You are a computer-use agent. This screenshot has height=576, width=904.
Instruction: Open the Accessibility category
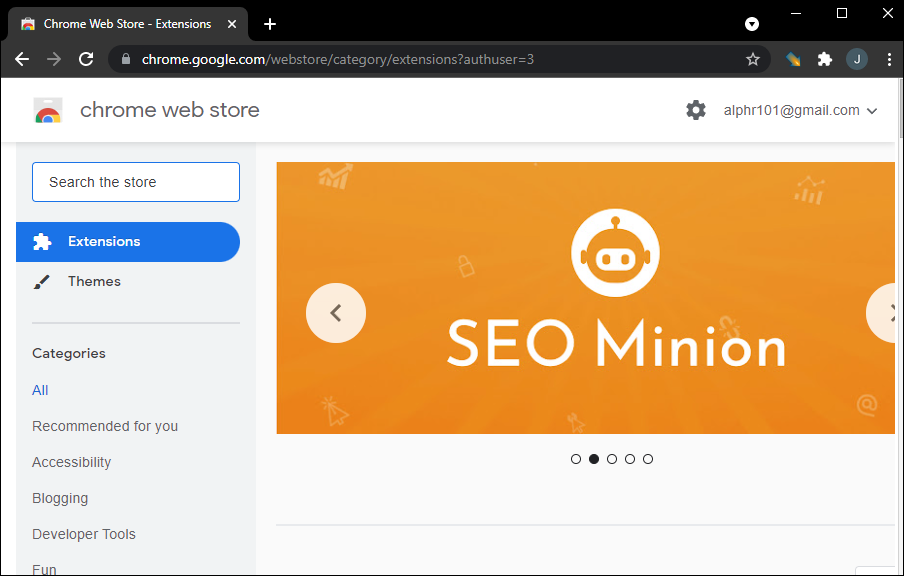pyautogui.click(x=71, y=462)
